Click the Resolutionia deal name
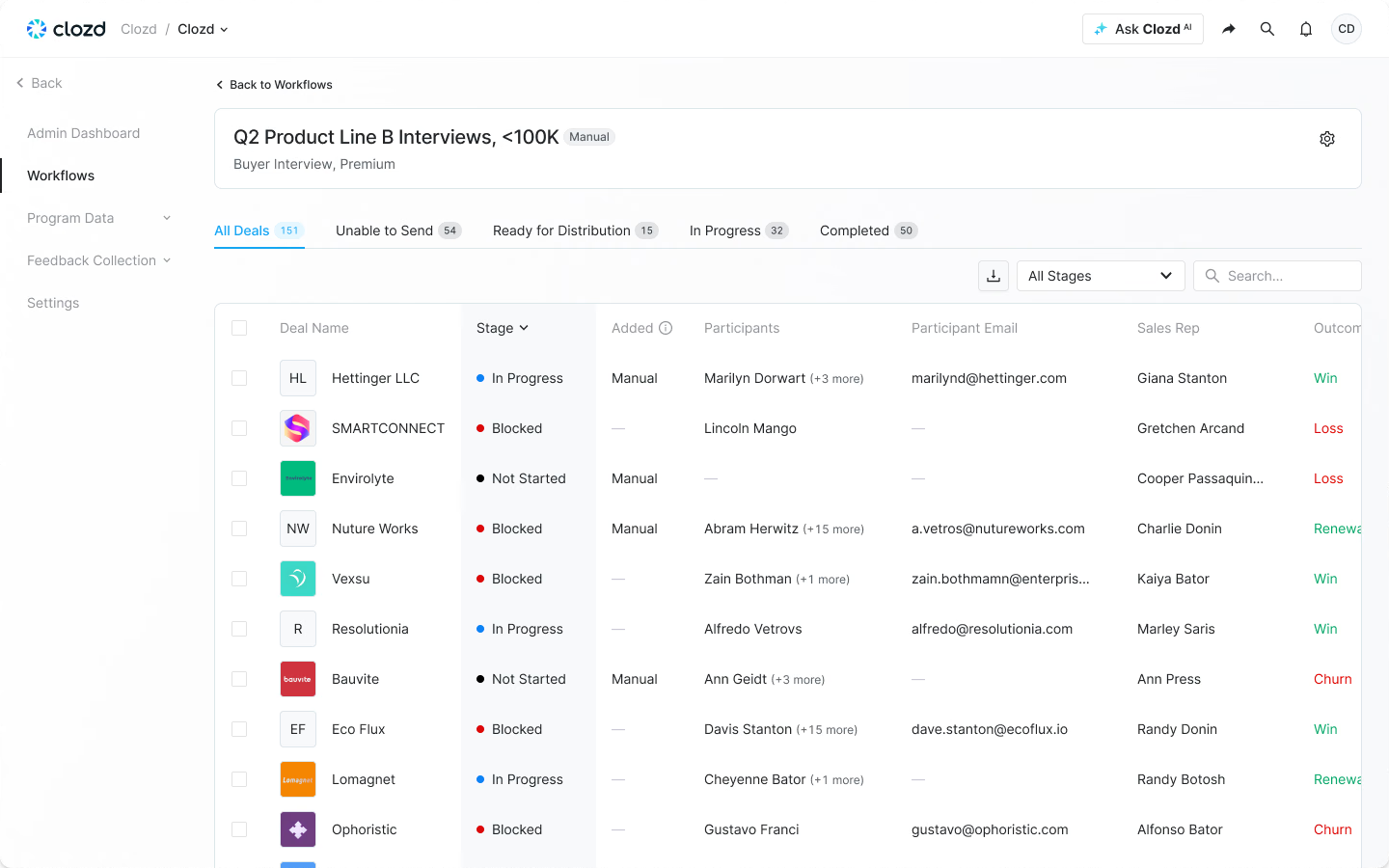 [370, 629]
